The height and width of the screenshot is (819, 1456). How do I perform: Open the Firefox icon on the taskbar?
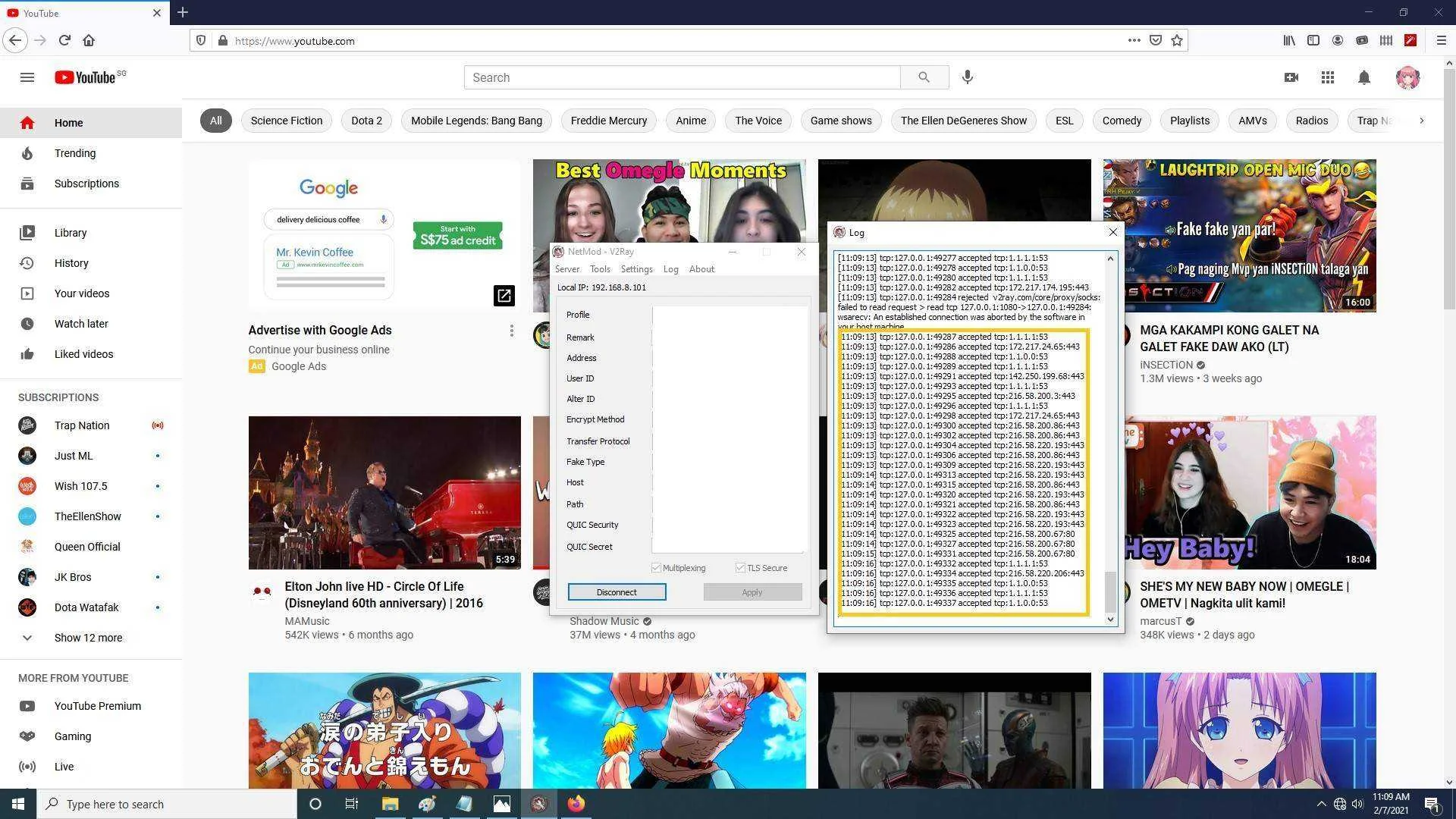[576, 804]
